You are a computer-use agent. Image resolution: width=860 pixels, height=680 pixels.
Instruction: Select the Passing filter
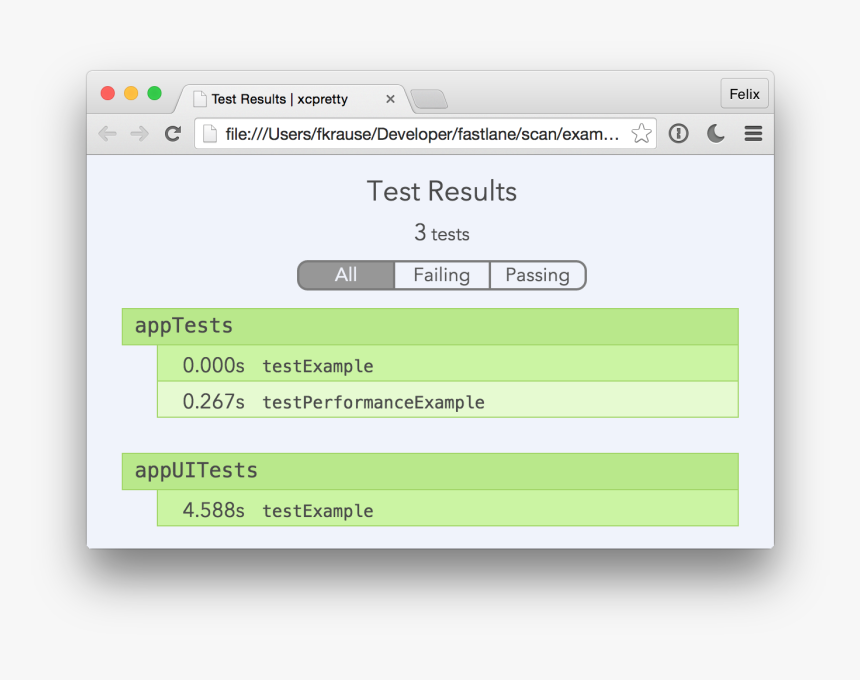tap(537, 274)
